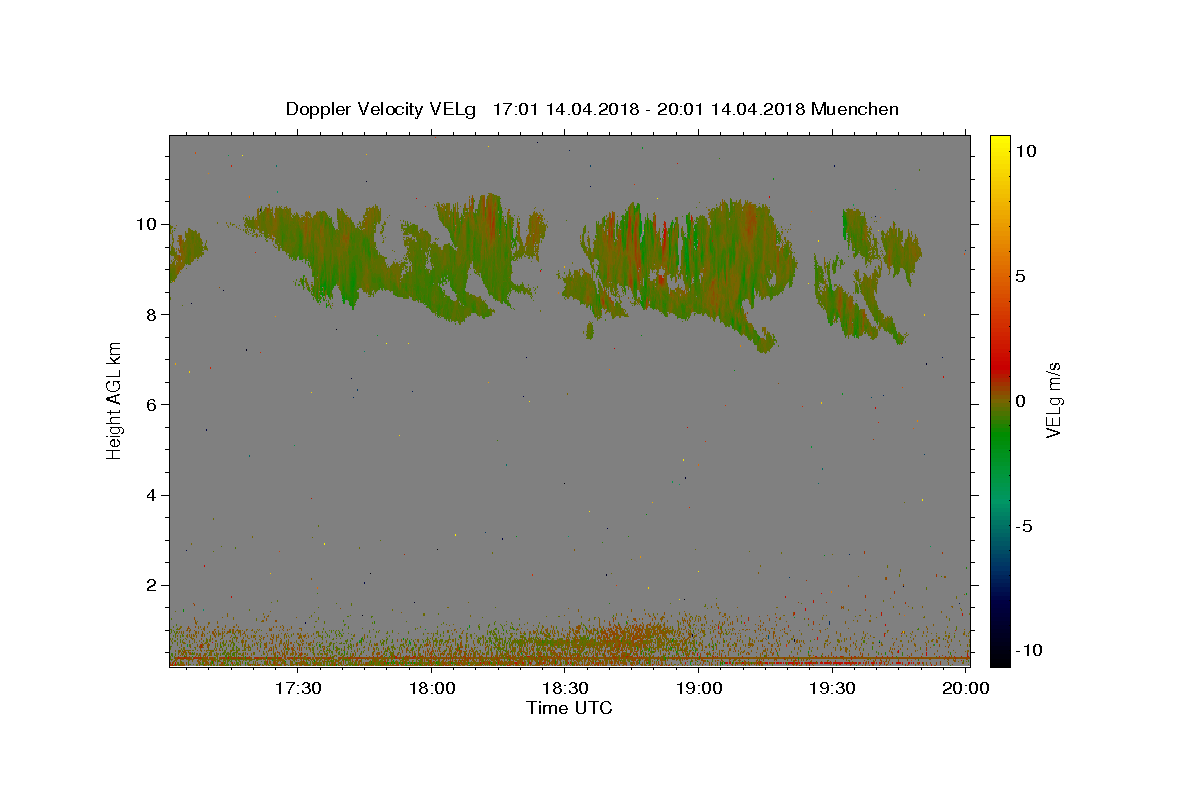Click the colorbar value '-10' at bottom
The image size is (1200, 800).
click(1029, 650)
